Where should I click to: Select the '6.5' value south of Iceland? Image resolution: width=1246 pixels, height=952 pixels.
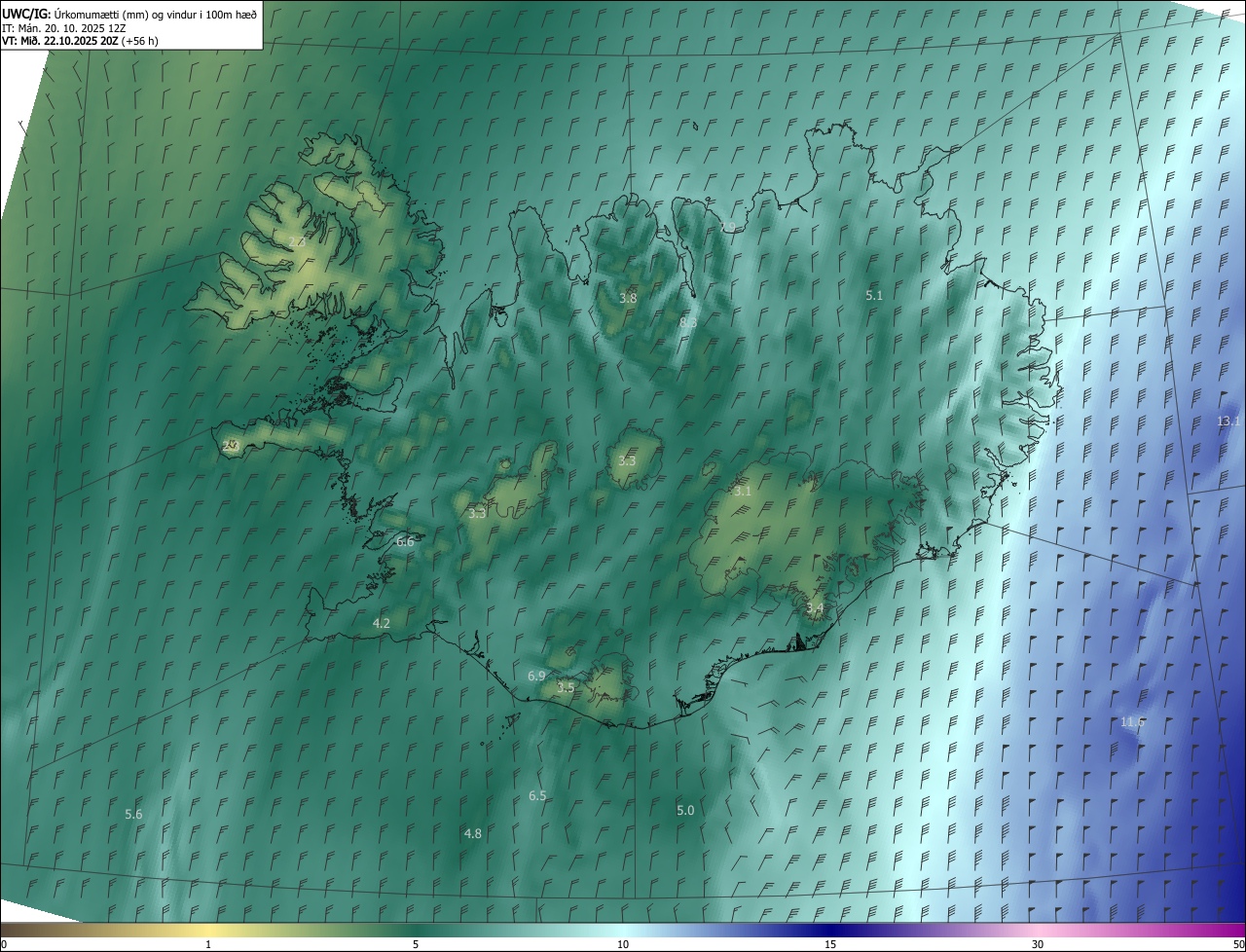tap(537, 796)
